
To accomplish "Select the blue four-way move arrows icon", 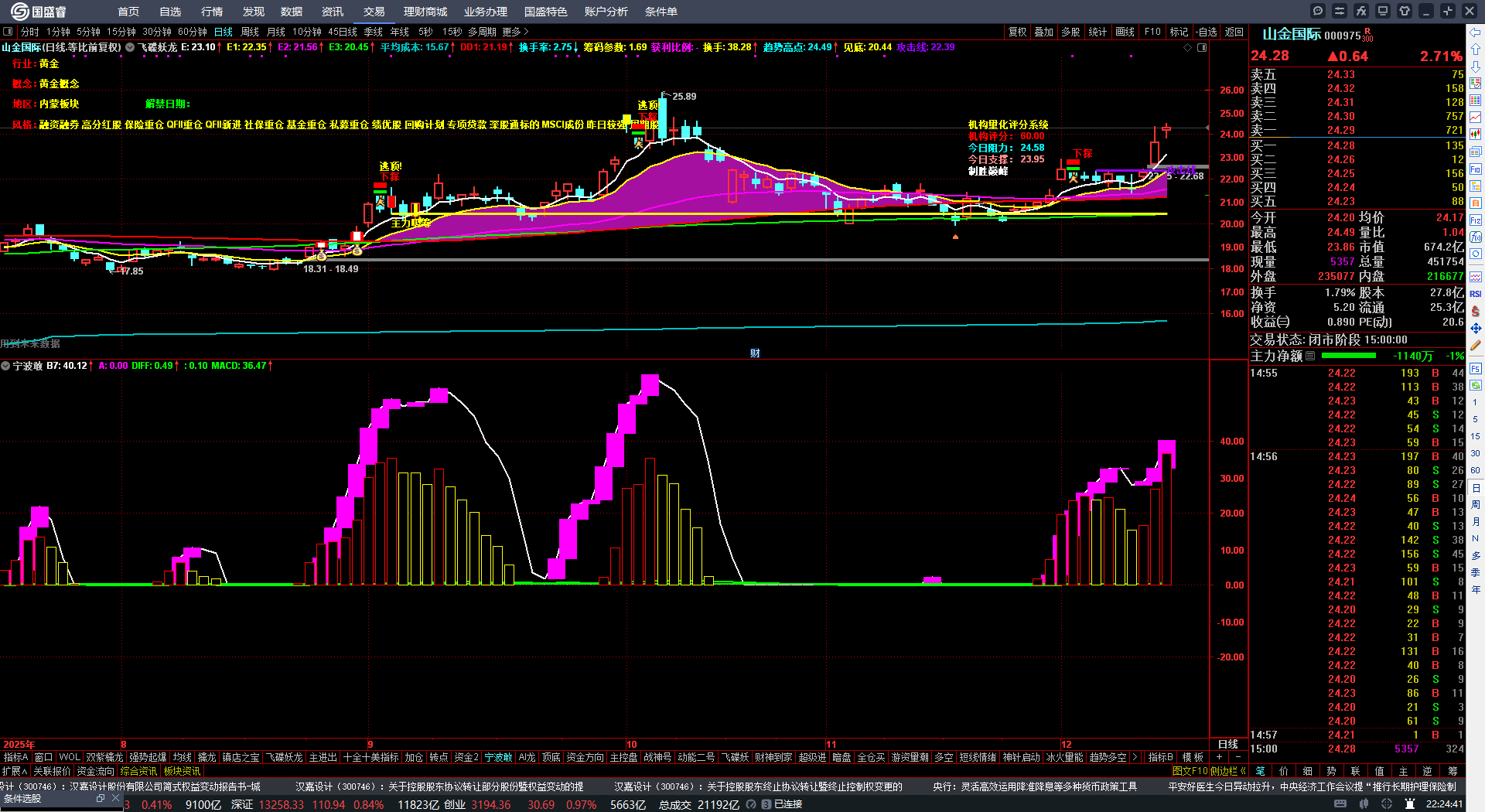I will (1476, 329).
